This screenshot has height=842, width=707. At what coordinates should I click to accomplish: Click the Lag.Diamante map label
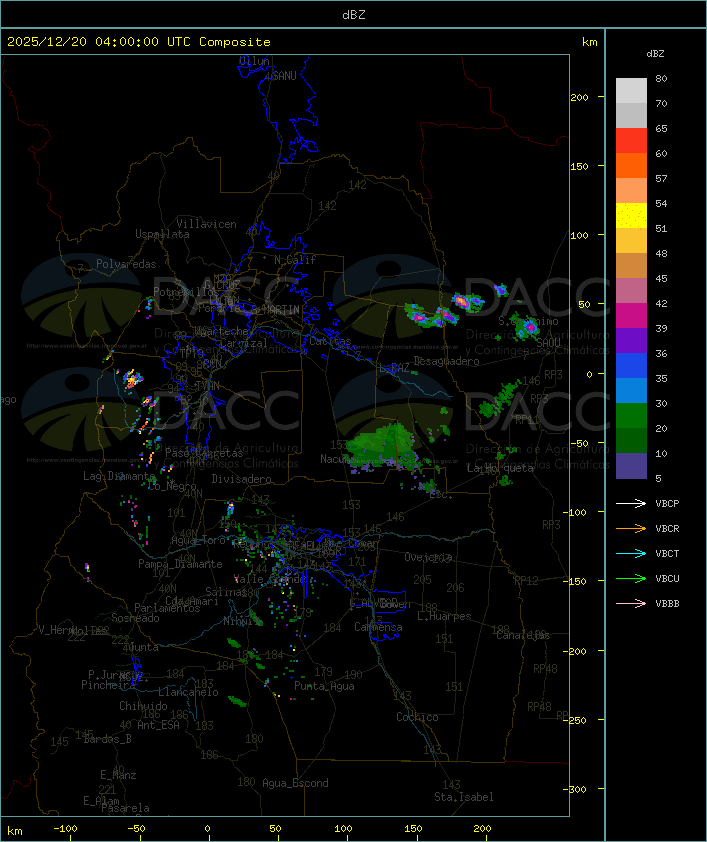tap(119, 476)
